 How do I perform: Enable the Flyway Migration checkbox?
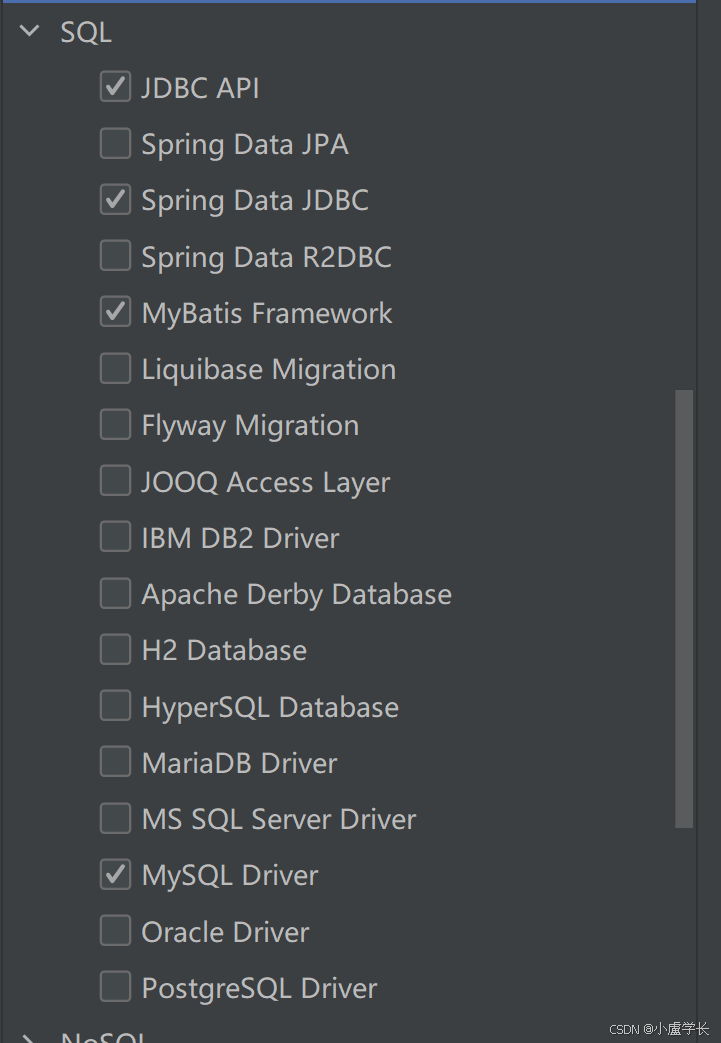click(115, 424)
